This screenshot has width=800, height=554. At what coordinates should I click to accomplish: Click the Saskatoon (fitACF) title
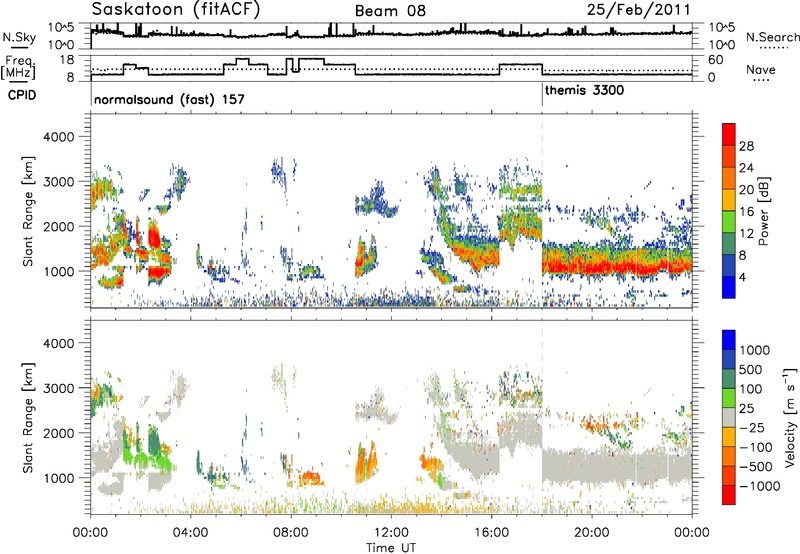(x=176, y=10)
